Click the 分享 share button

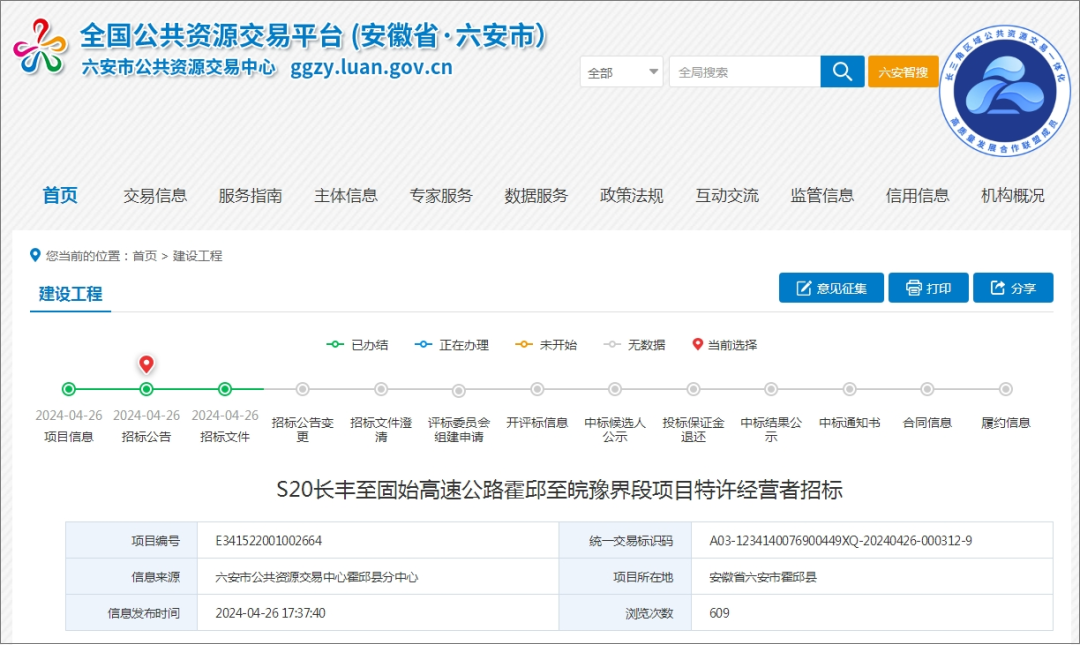pos(1012,288)
